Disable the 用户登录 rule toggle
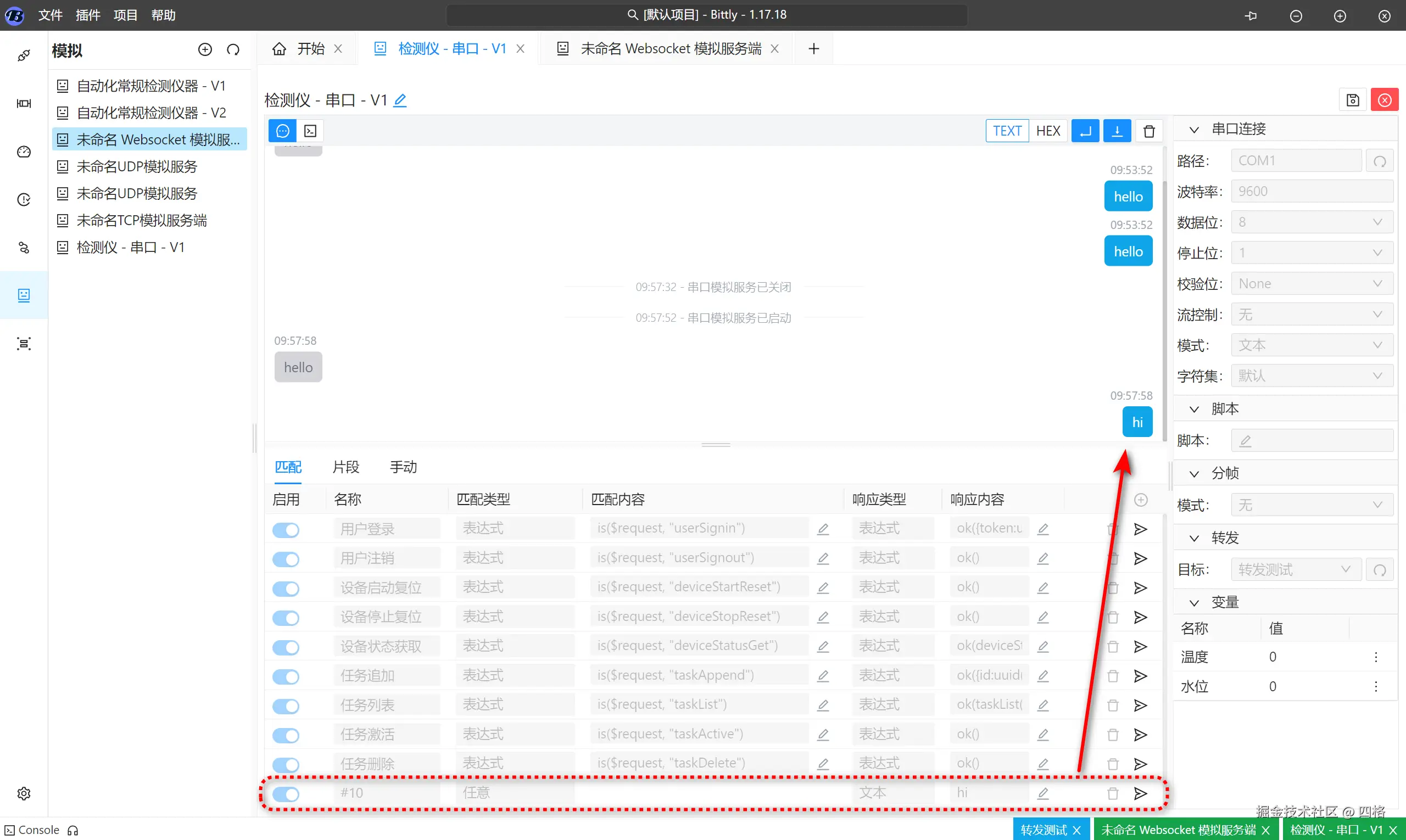Screen dimensions: 1406x840 (286, 530)
